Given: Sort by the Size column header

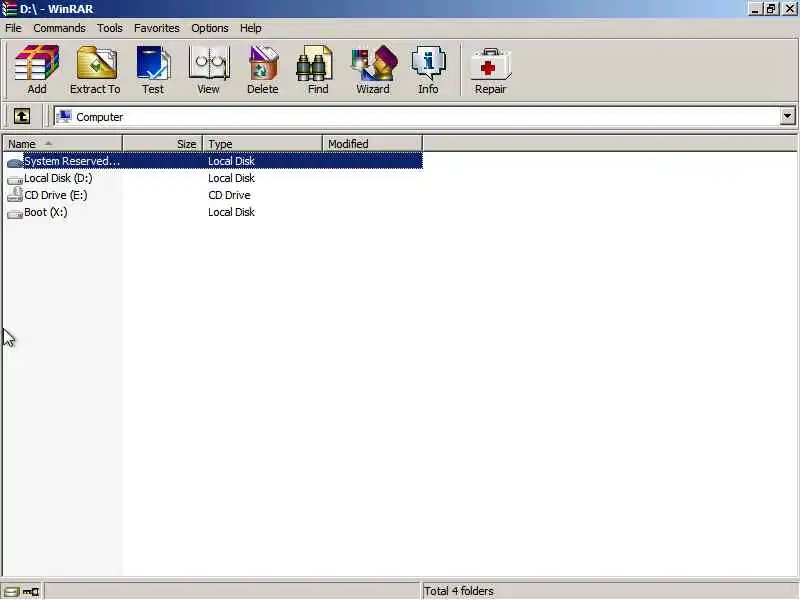Looking at the screenshot, I should point(163,144).
